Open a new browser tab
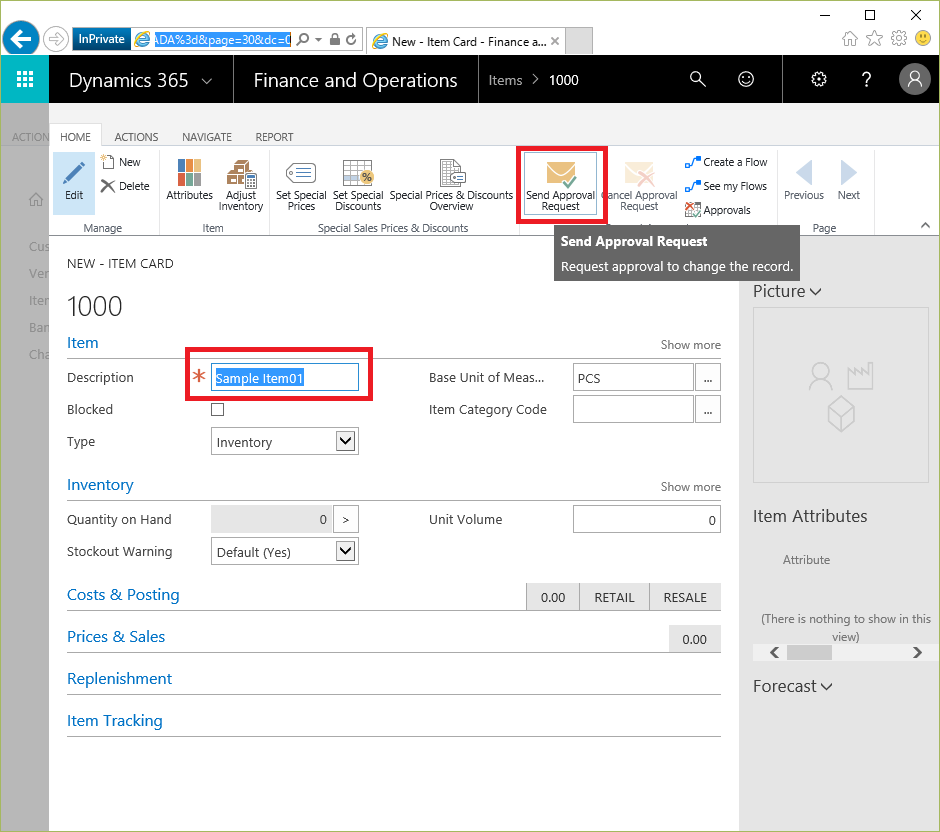 click(x=579, y=41)
